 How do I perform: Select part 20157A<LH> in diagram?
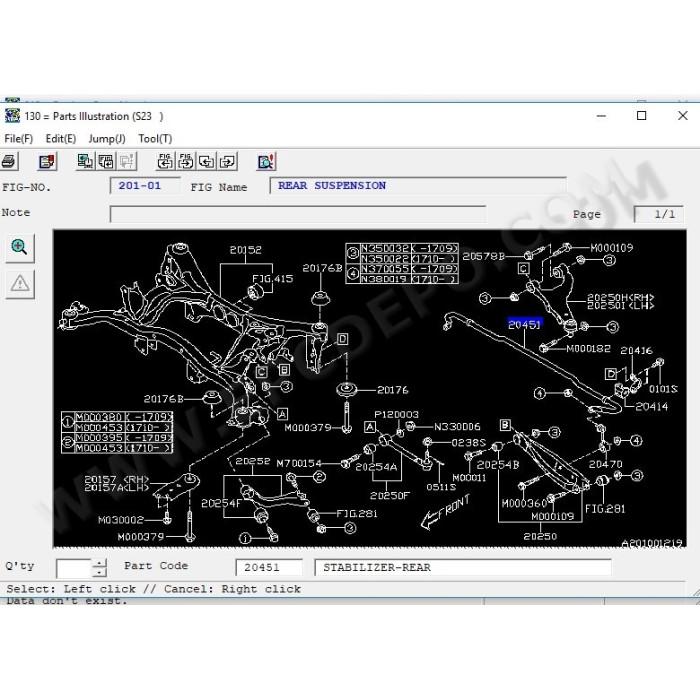(117, 488)
